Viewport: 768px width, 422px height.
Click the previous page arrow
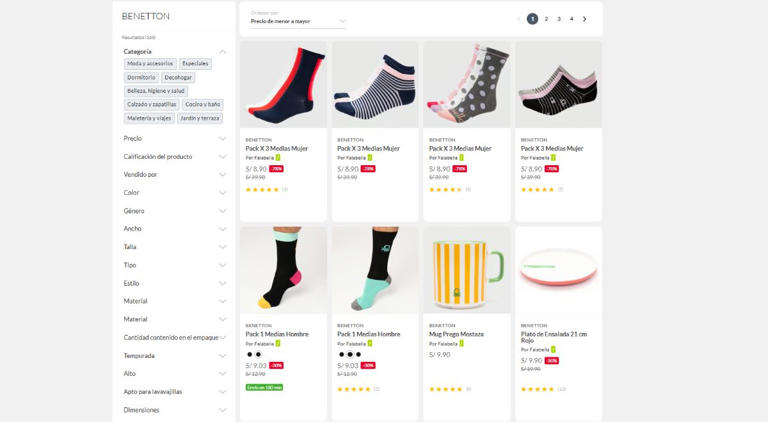pos(518,19)
